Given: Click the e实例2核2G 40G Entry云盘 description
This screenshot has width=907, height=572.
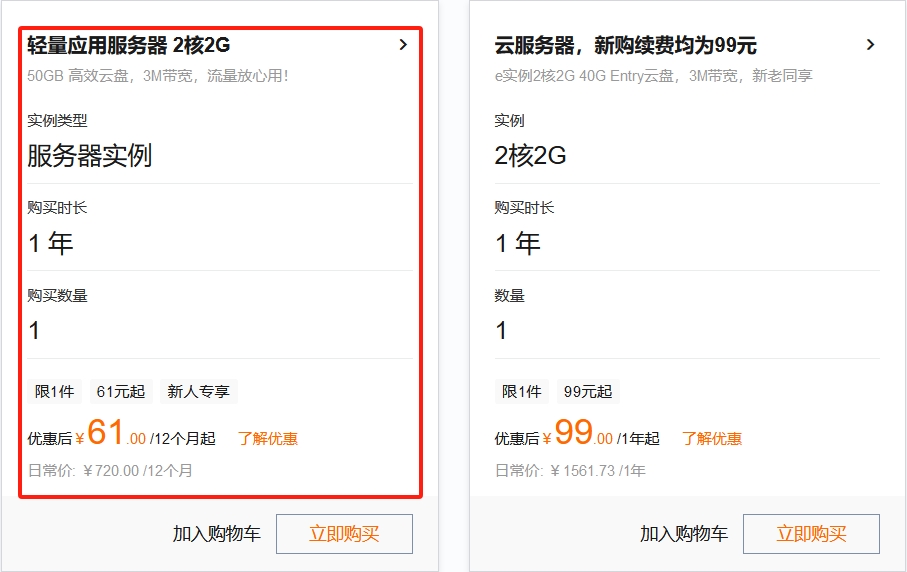Looking at the screenshot, I should [654, 76].
